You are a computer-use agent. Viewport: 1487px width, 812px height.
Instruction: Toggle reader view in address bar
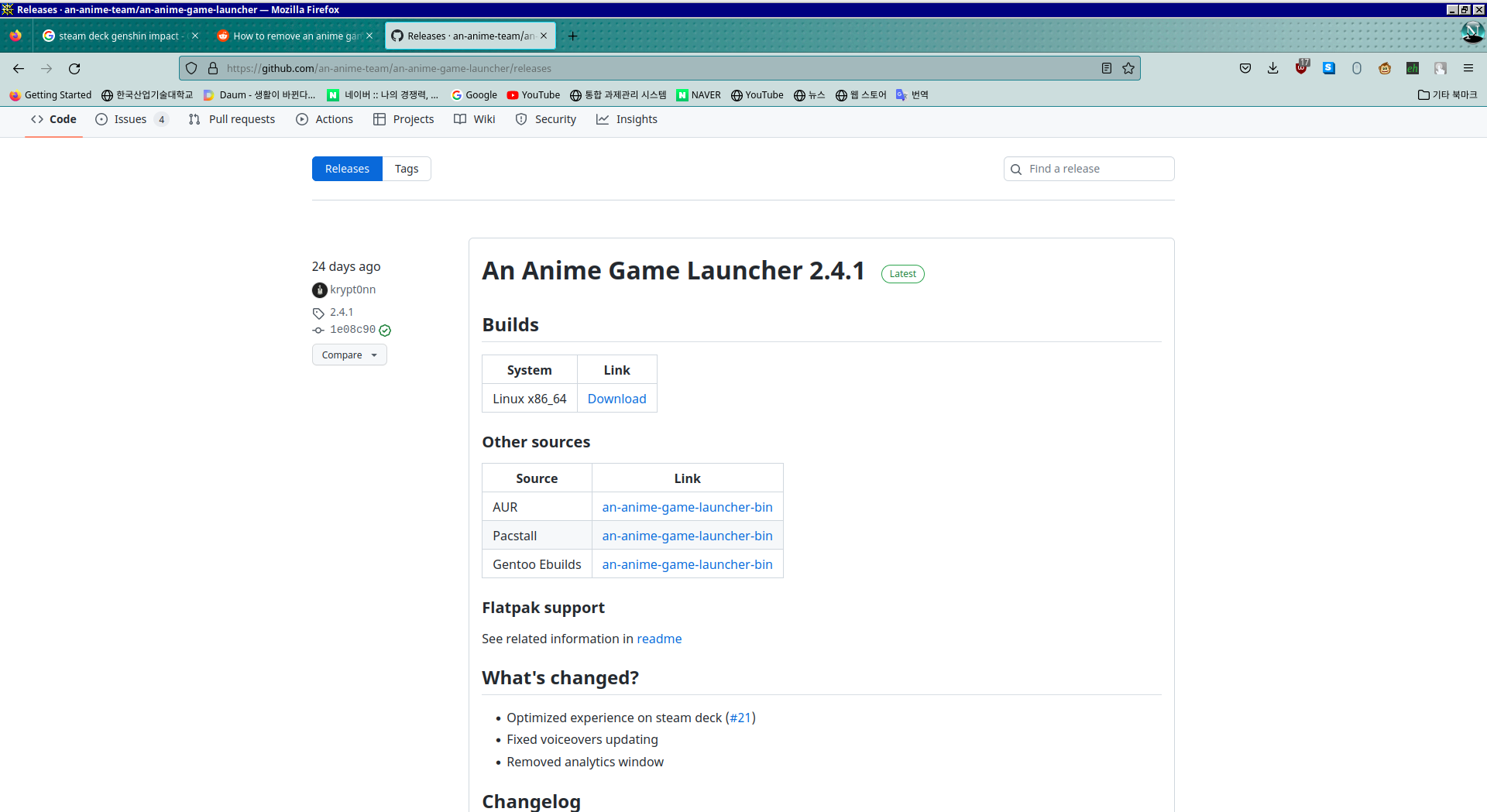[1107, 69]
